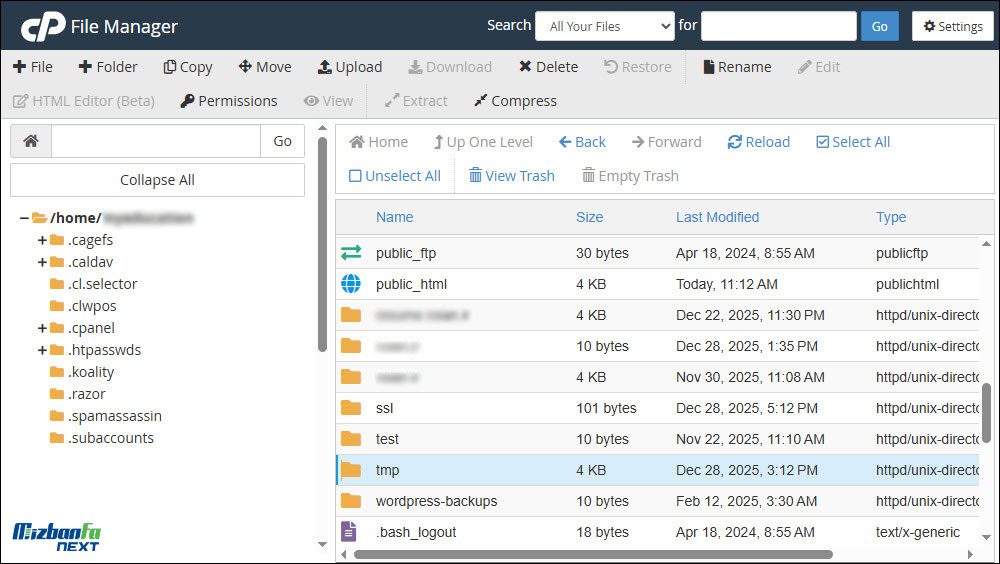Sort files by the Size column header
The height and width of the screenshot is (564, 1000).
click(x=589, y=217)
